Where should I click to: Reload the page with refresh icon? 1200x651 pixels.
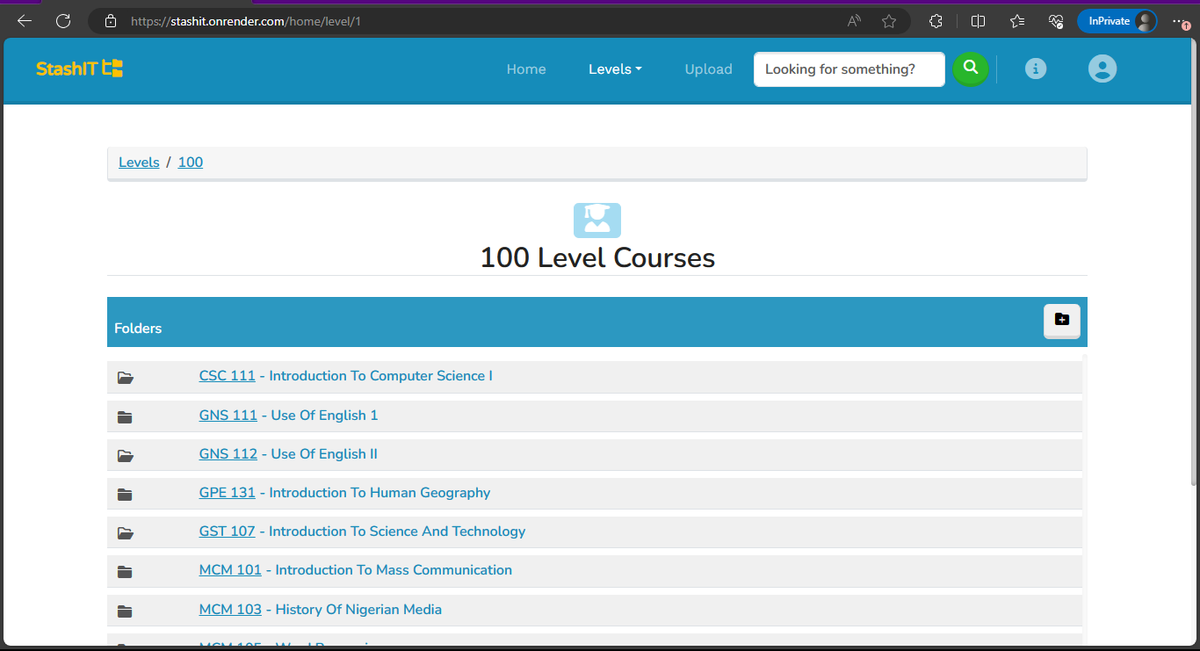tap(63, 21)
